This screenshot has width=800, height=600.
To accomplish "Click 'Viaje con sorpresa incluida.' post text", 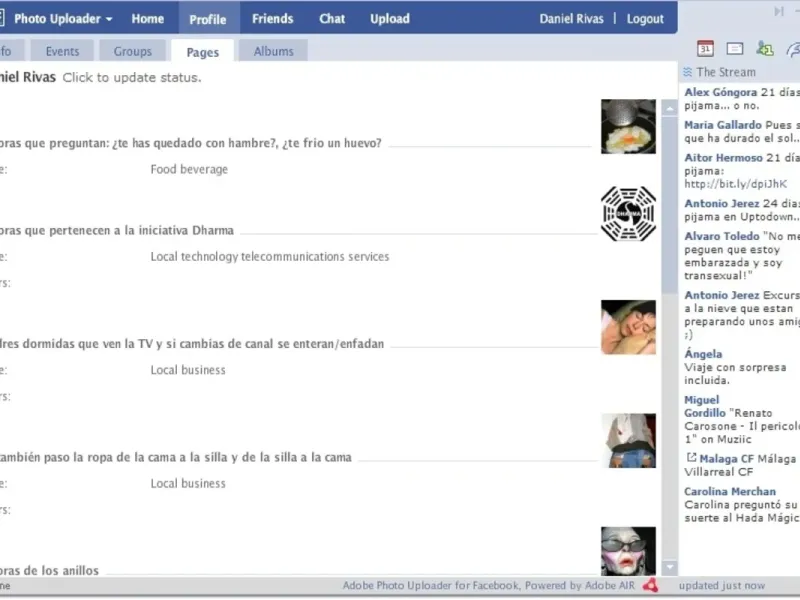I will point(735,373).
